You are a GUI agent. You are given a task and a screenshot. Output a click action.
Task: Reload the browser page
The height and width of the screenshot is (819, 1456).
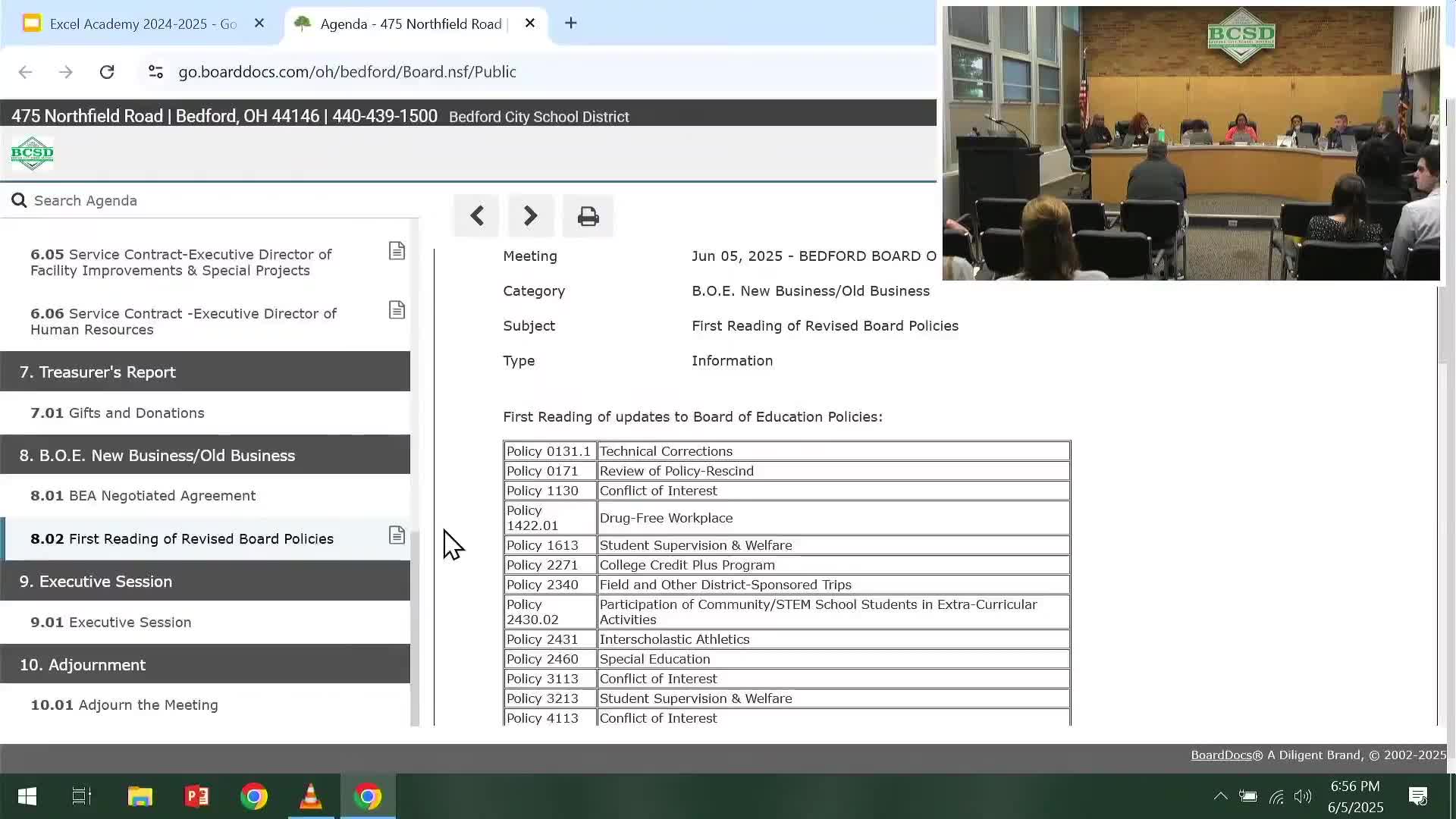pyautogui.click(x=107, y=71)
